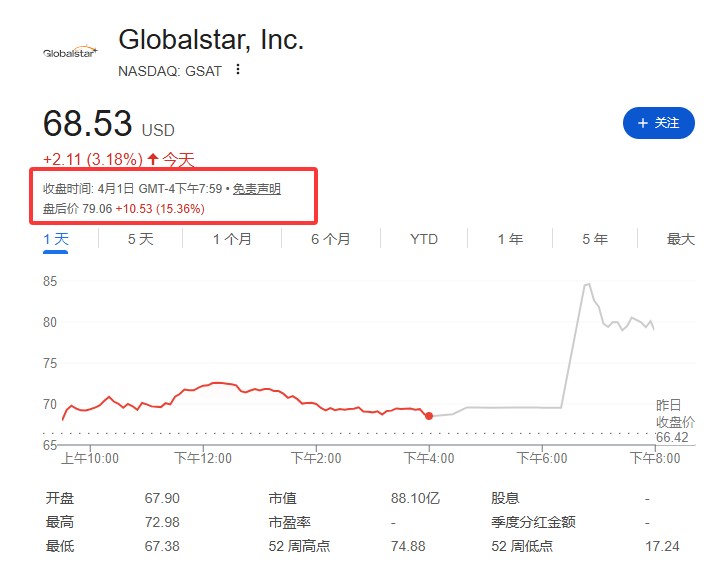Switch to the 6 个月 range tab
The image size is (707, 570).
pos(331,239)
